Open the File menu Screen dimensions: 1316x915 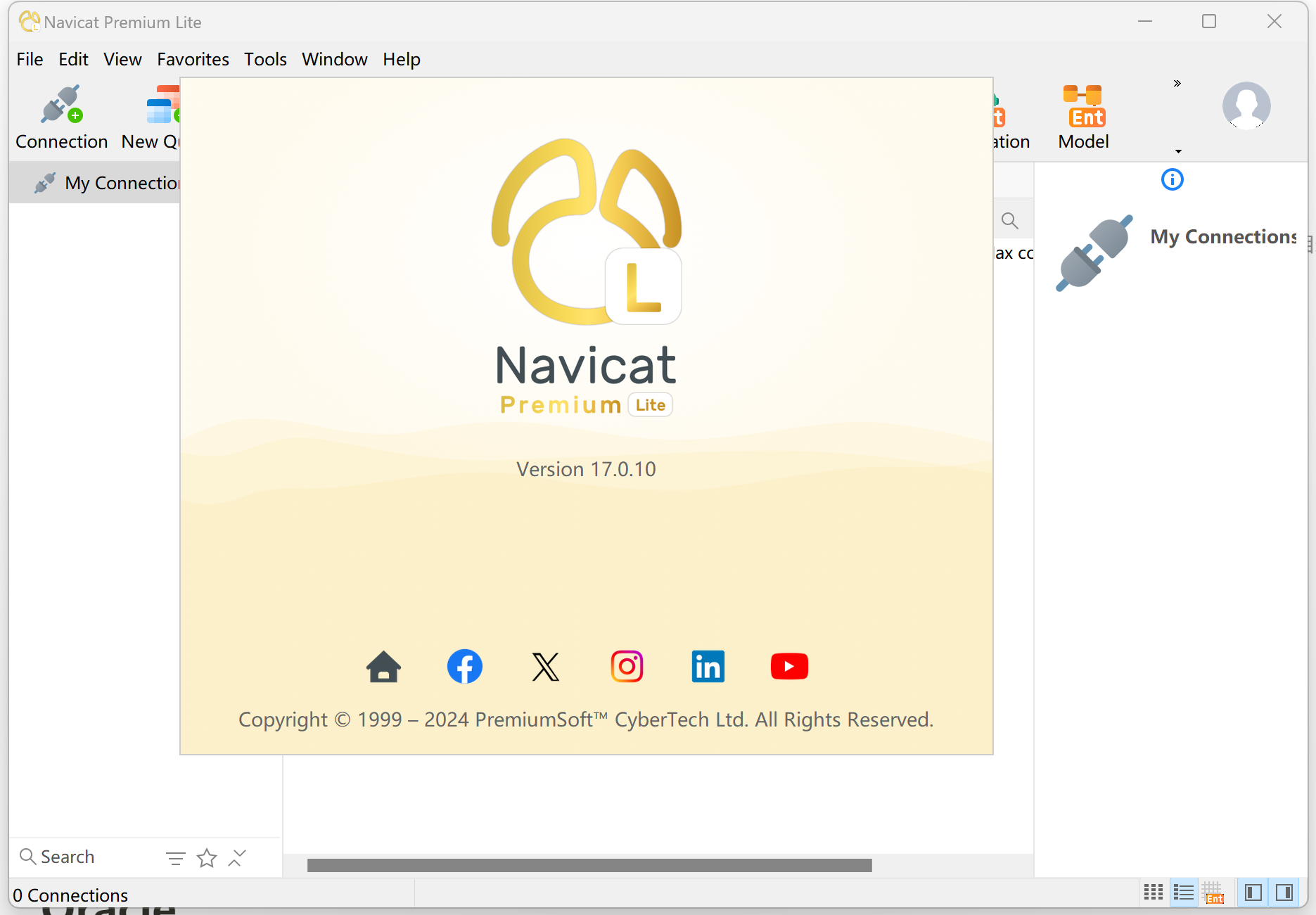click(x=30, y=59)
